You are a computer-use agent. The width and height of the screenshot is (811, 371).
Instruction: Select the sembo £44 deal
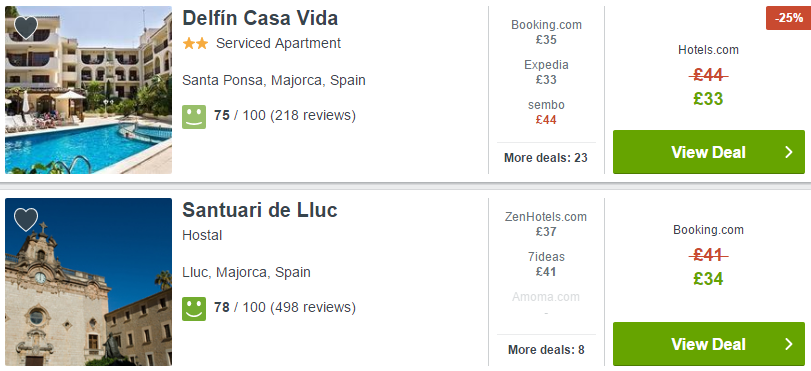(546, 112)
